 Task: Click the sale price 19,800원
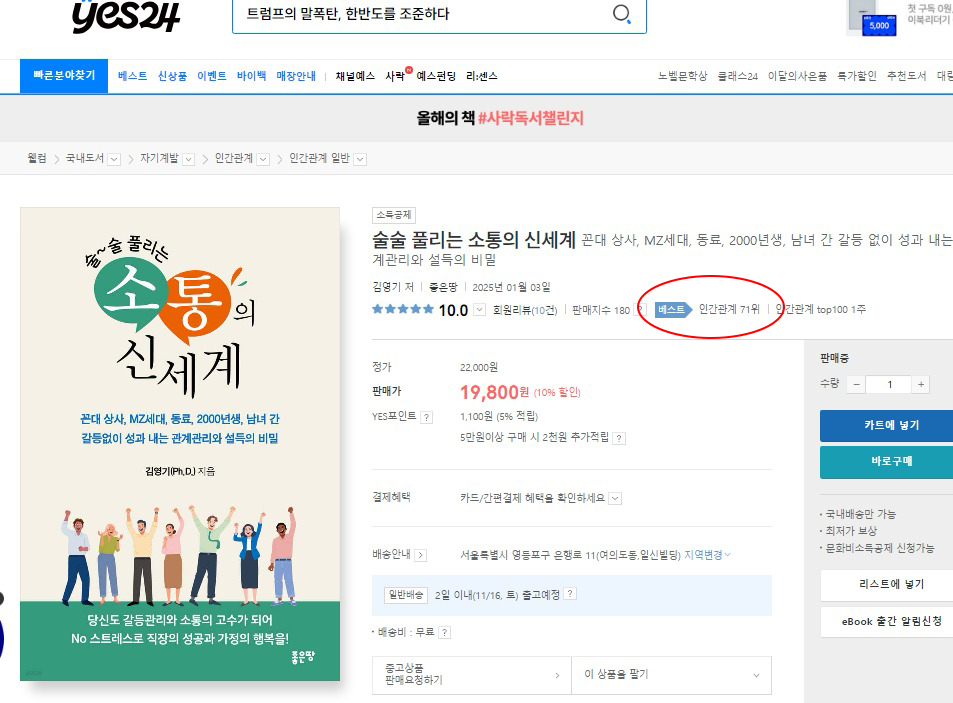494,393
